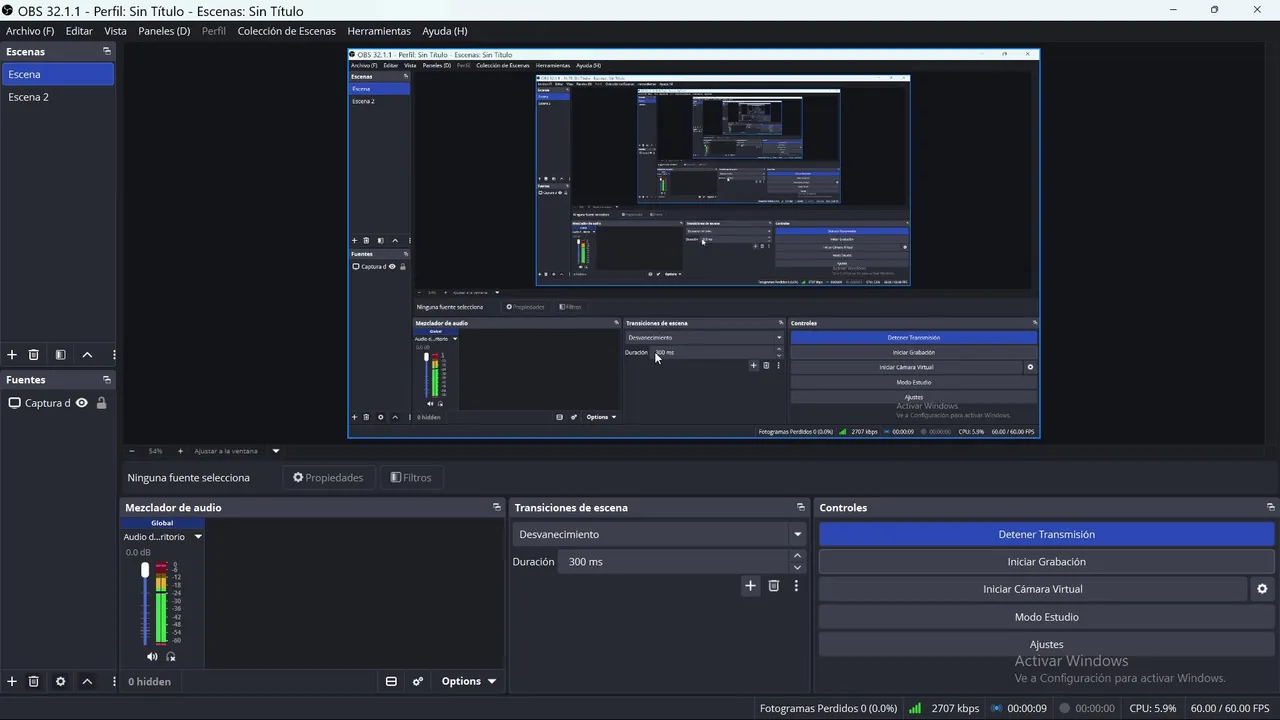Click the recording status icon beside 00:00:00
This screenshot has width=1280, height=720.
(x=1064, y=708)
